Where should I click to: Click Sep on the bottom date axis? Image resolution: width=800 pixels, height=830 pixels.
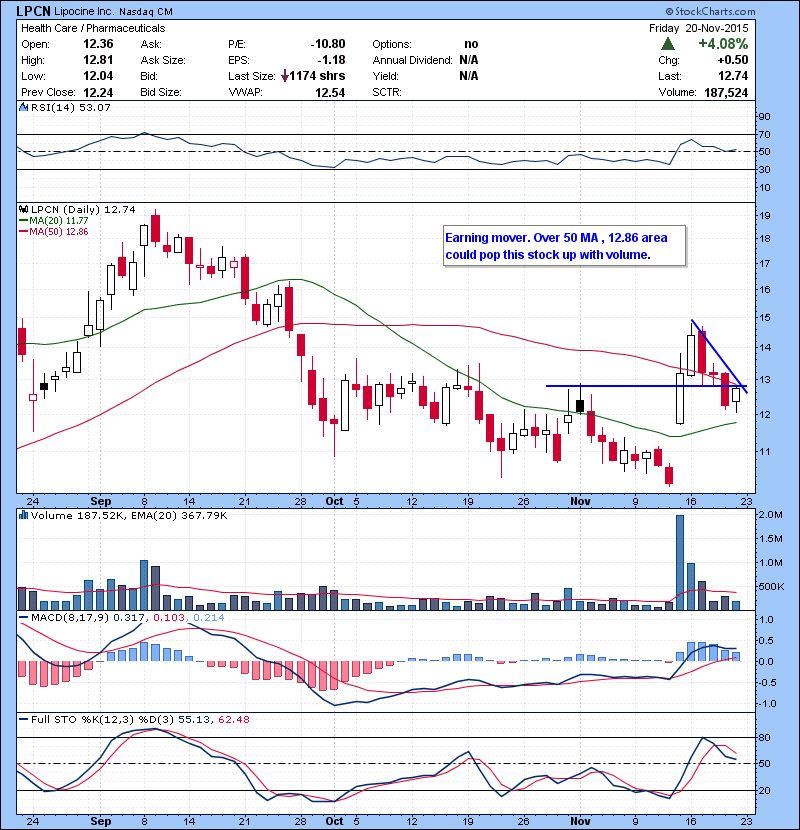coord(101,821)
